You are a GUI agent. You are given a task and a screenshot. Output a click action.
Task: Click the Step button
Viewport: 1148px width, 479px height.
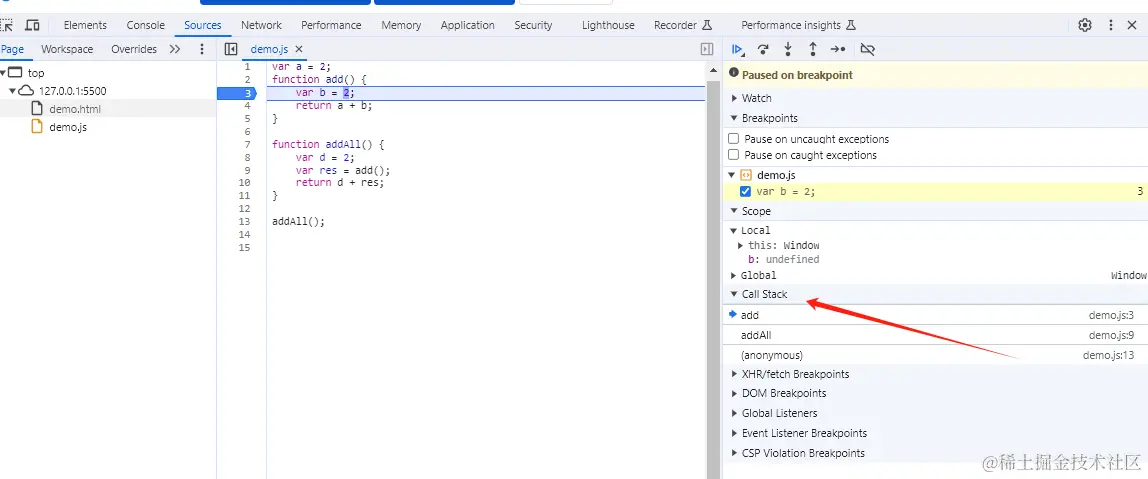point(838,49)
